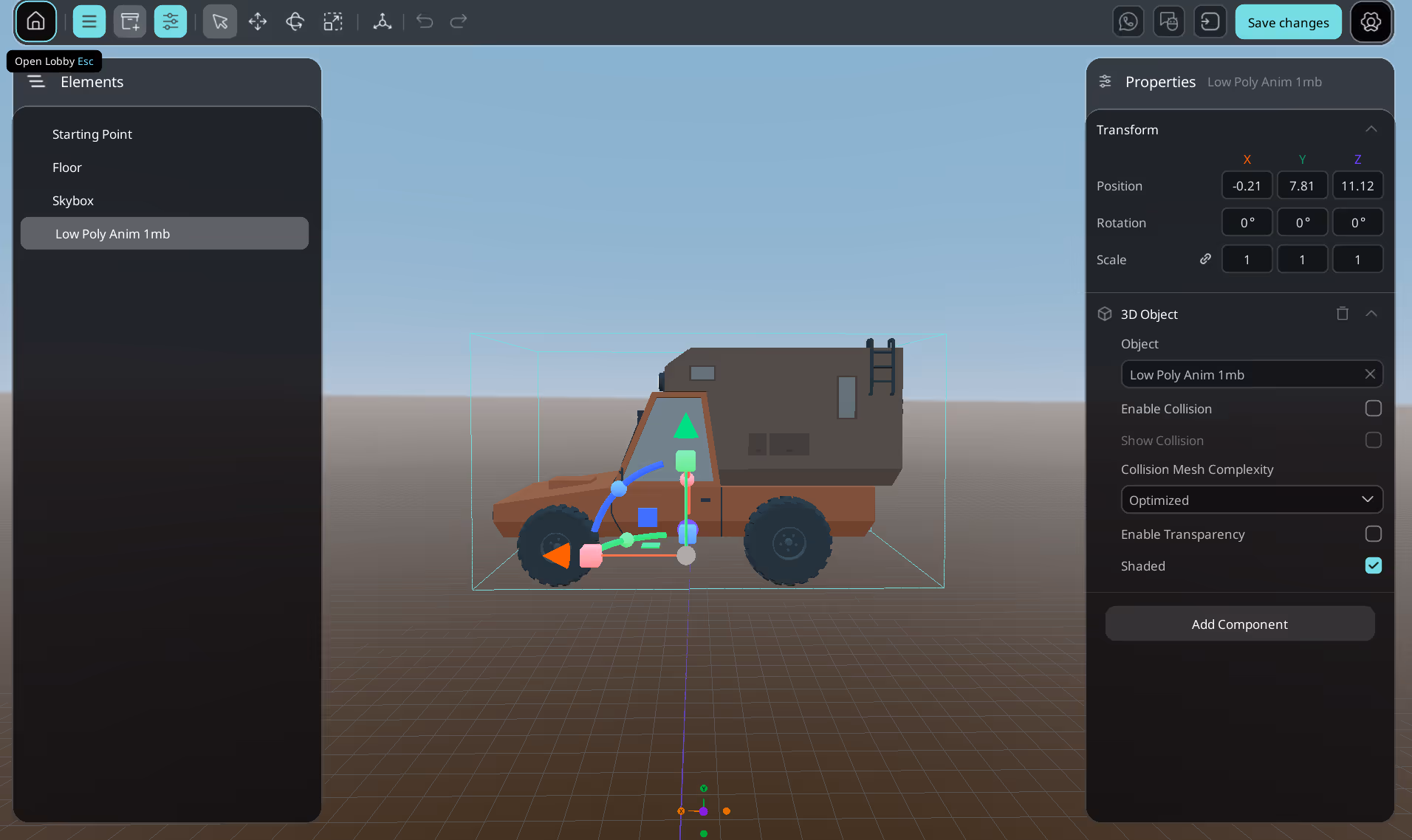The height and width of the screenshot is (840, 1412).
Task: Click the pink X scale cube handle
Action: point(591,556)
